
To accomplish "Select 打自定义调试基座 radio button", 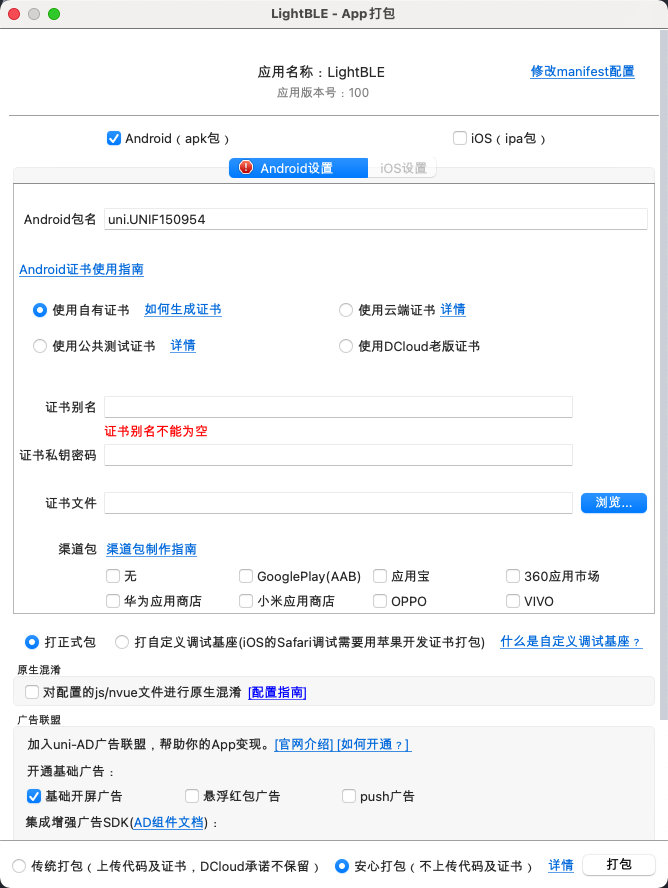I will tap(122, 642).
